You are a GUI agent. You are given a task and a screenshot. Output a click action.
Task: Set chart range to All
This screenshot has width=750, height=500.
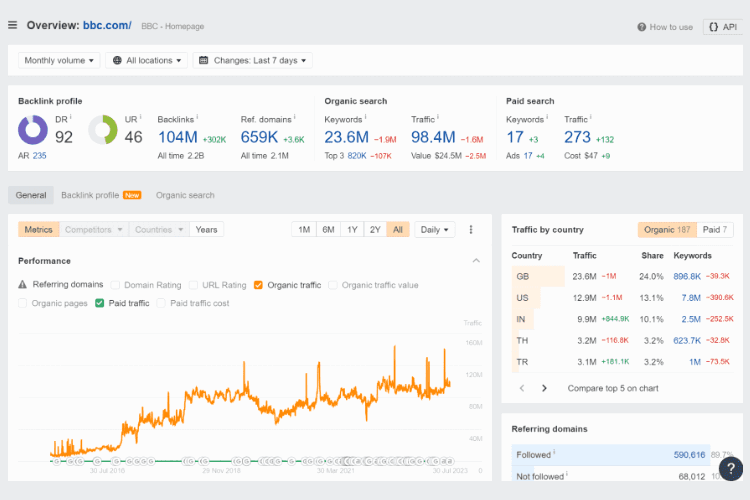coord(397,230)
